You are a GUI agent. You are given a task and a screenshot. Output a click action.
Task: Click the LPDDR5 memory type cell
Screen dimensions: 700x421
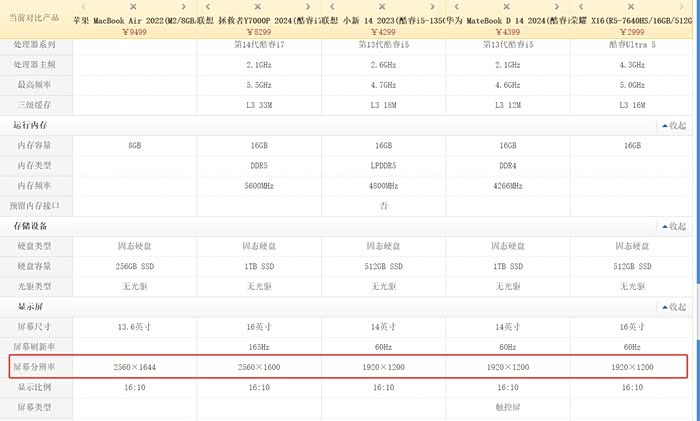click(383, 166)
